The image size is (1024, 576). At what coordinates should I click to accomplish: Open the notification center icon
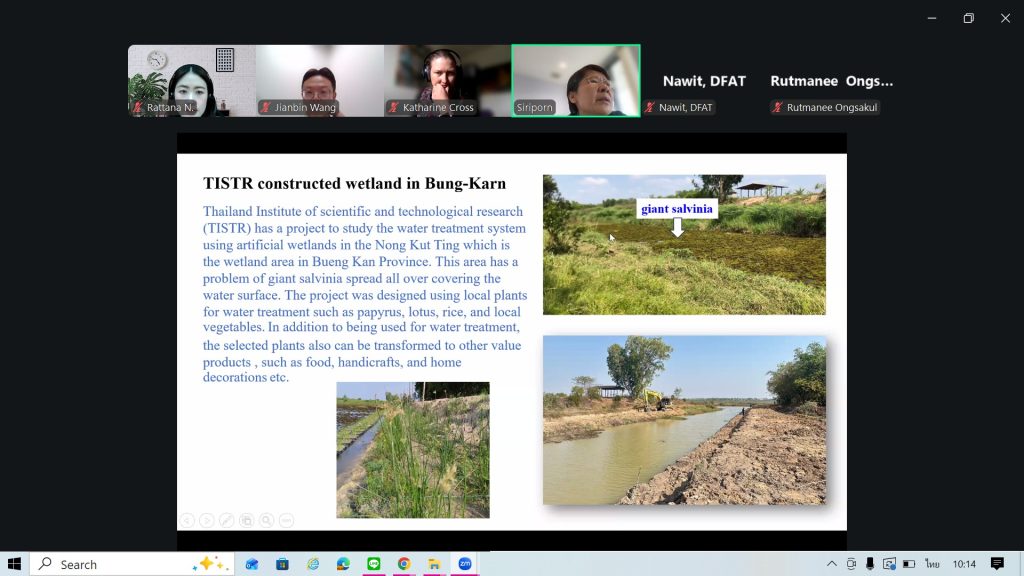[997, 564]
